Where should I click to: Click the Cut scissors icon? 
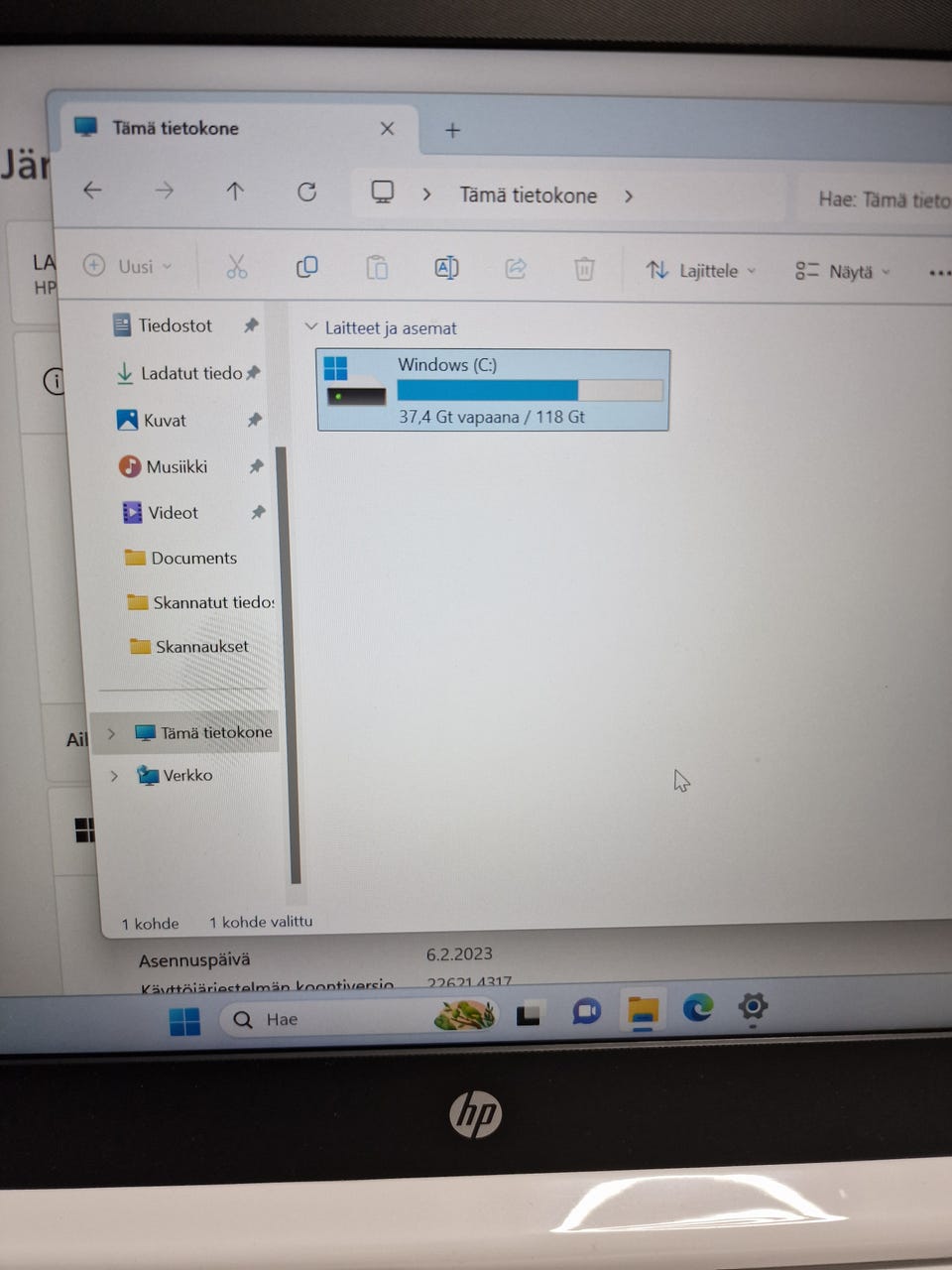(236, 266)
